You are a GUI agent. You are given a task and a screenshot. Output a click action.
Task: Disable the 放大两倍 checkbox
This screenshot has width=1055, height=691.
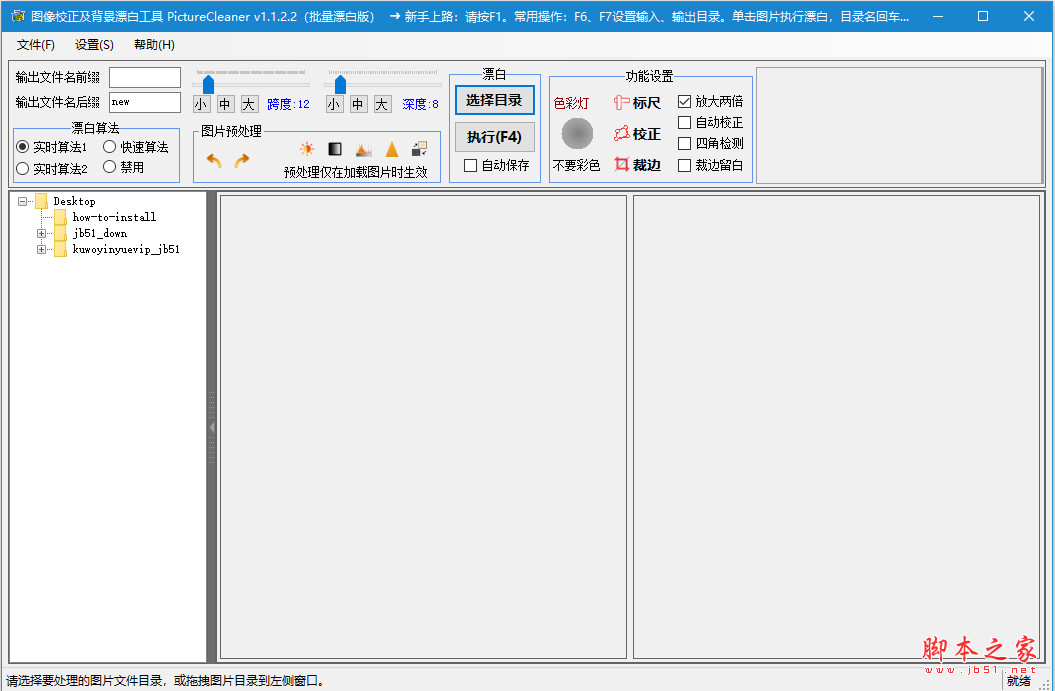[685, 101]
